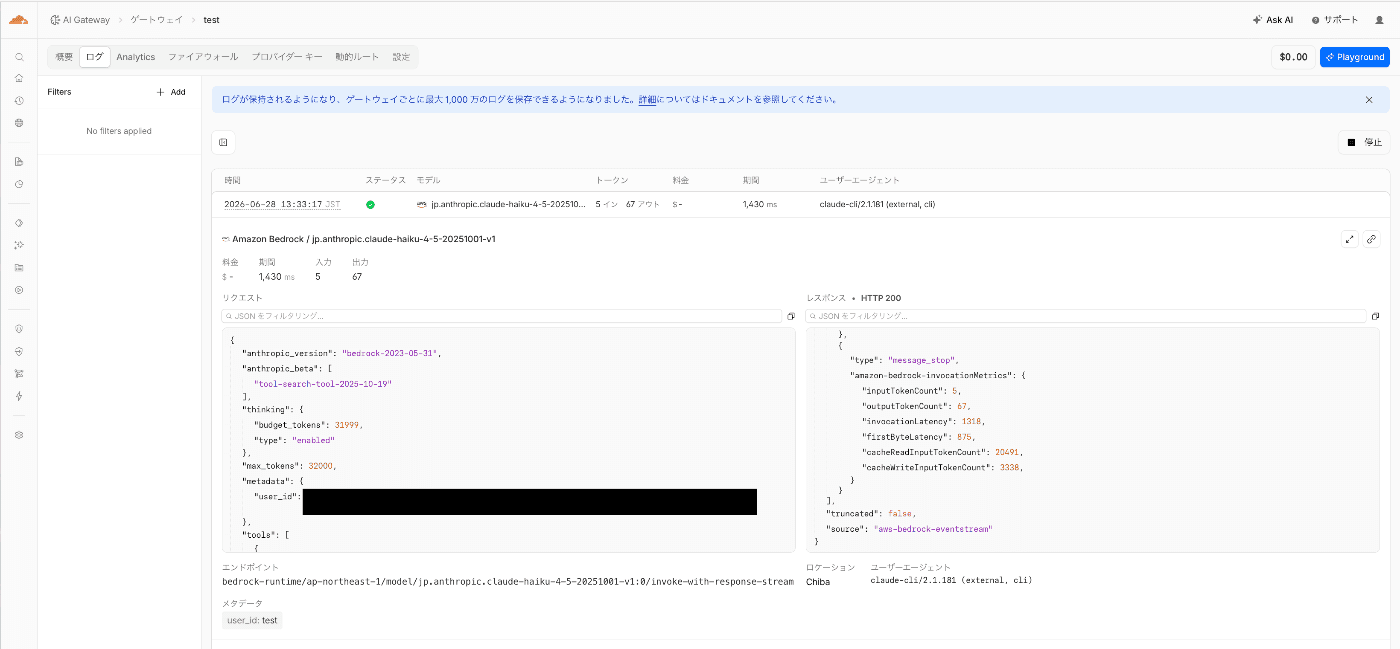Open the folder icon in sidebar
Viewport: 1400px width, 649px height.
coord(19,267)
